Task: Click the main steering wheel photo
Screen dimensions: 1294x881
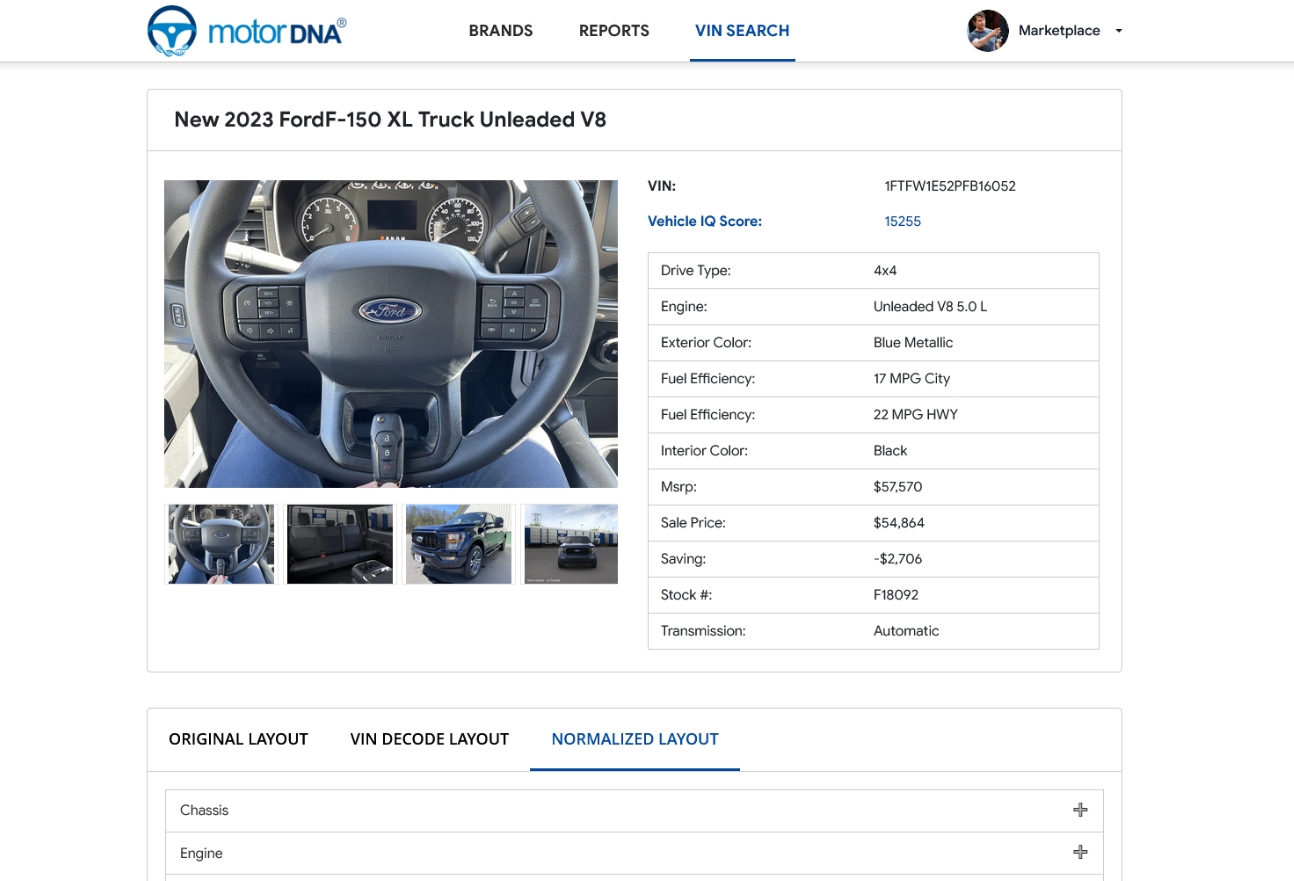Action: pyautogui.click(x=390, y=333)
